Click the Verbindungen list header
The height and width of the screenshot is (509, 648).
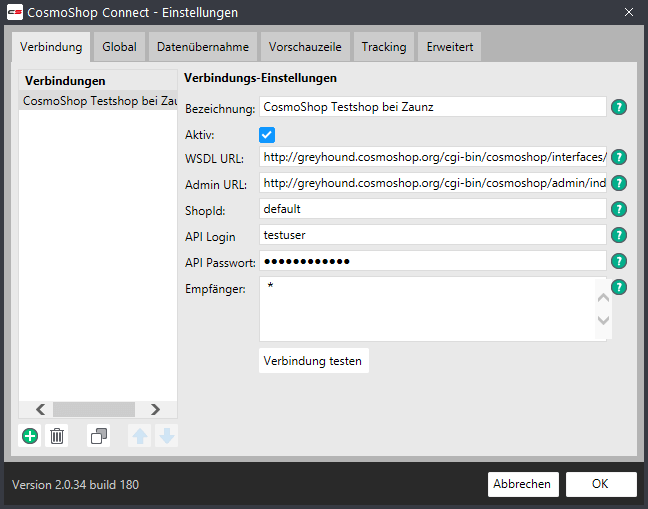pyautogui.click(x=98, y=81)
